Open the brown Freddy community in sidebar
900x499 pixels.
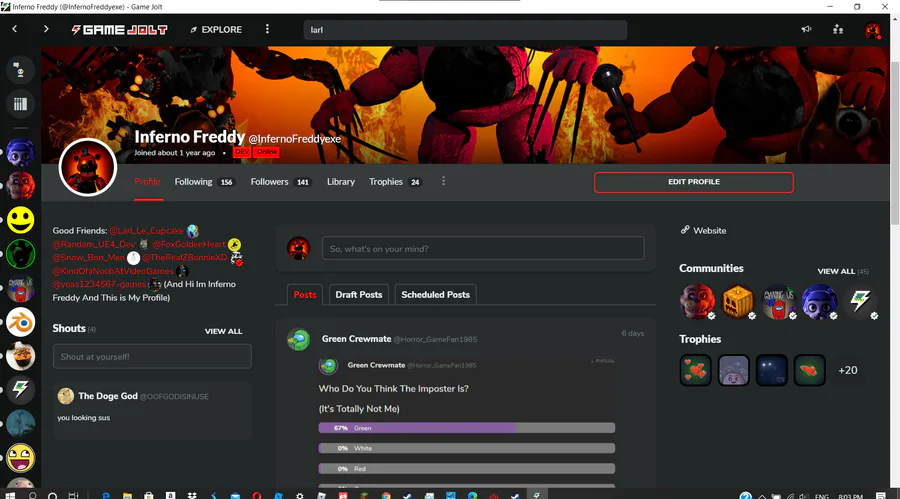20,186
